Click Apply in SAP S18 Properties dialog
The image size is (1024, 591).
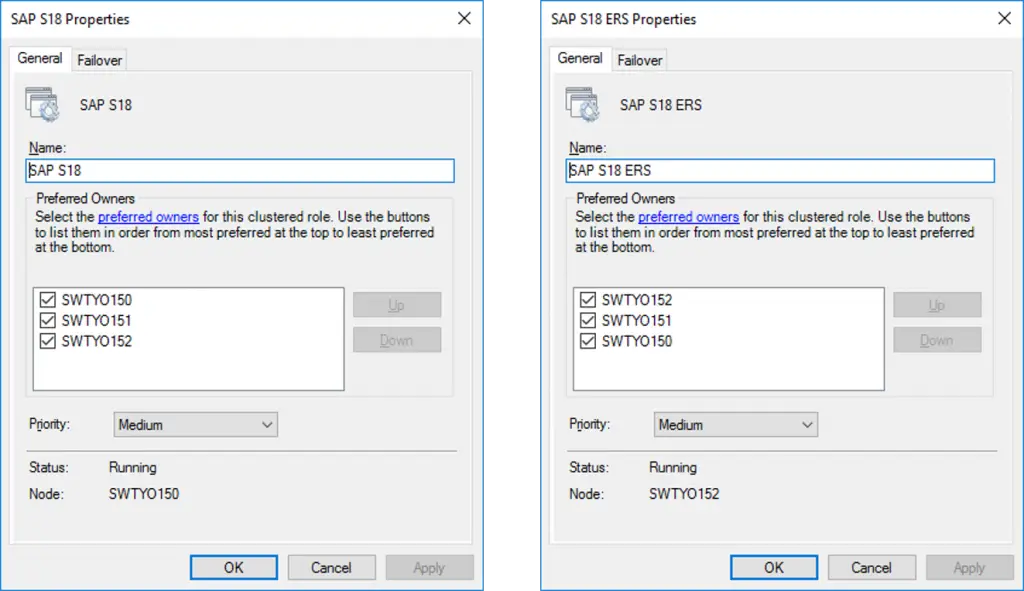[x=429, y=567]
